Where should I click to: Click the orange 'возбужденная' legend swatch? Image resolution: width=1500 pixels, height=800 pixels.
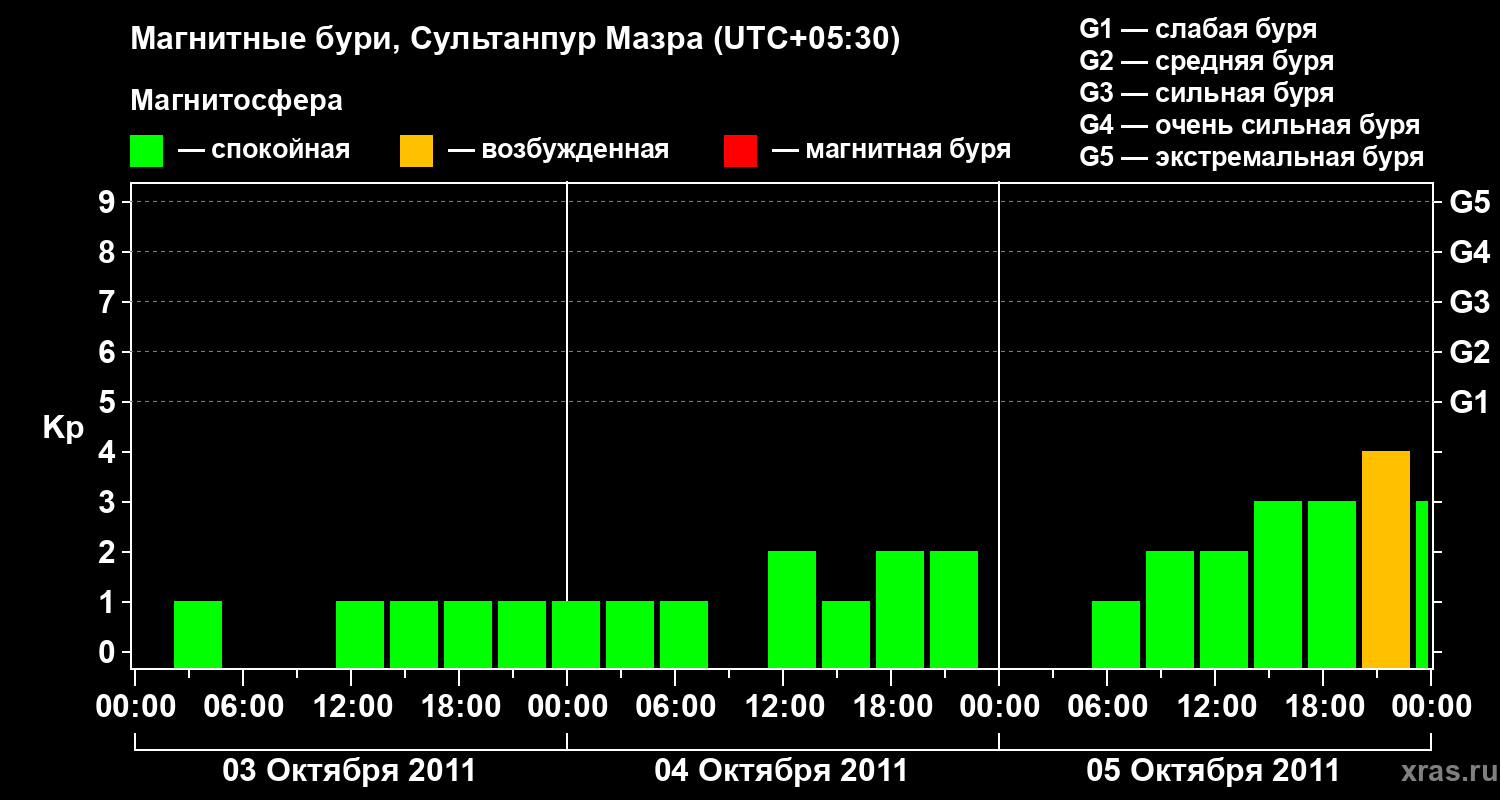pos(416,151)
